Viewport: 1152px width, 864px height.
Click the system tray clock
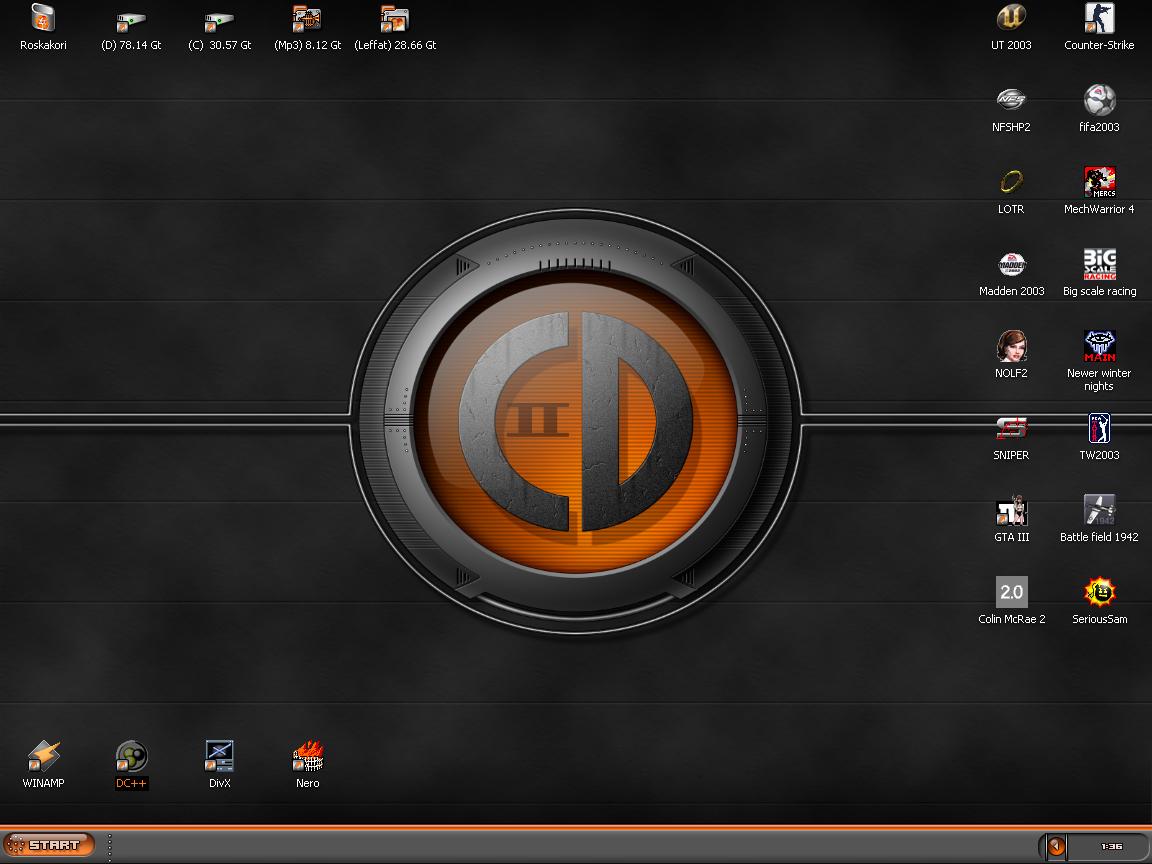click(x=1111, y=847)
